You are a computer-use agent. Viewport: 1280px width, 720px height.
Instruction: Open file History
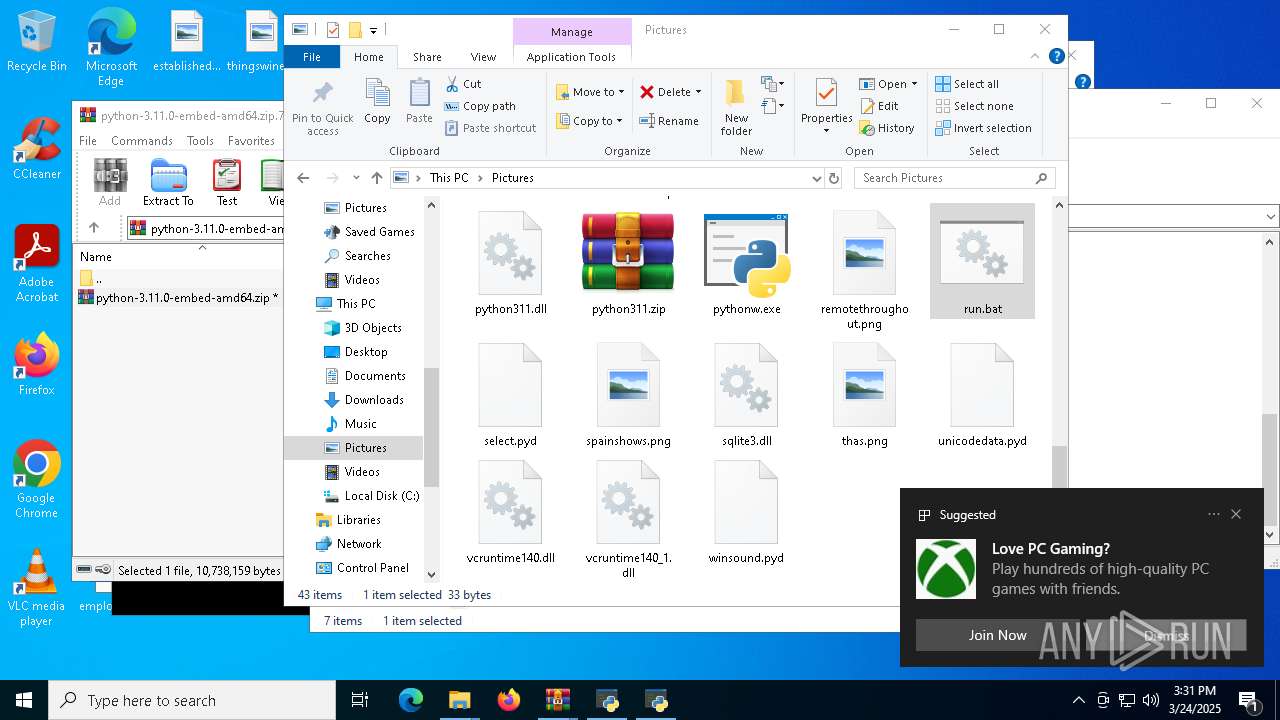click(x=887, y=128)
